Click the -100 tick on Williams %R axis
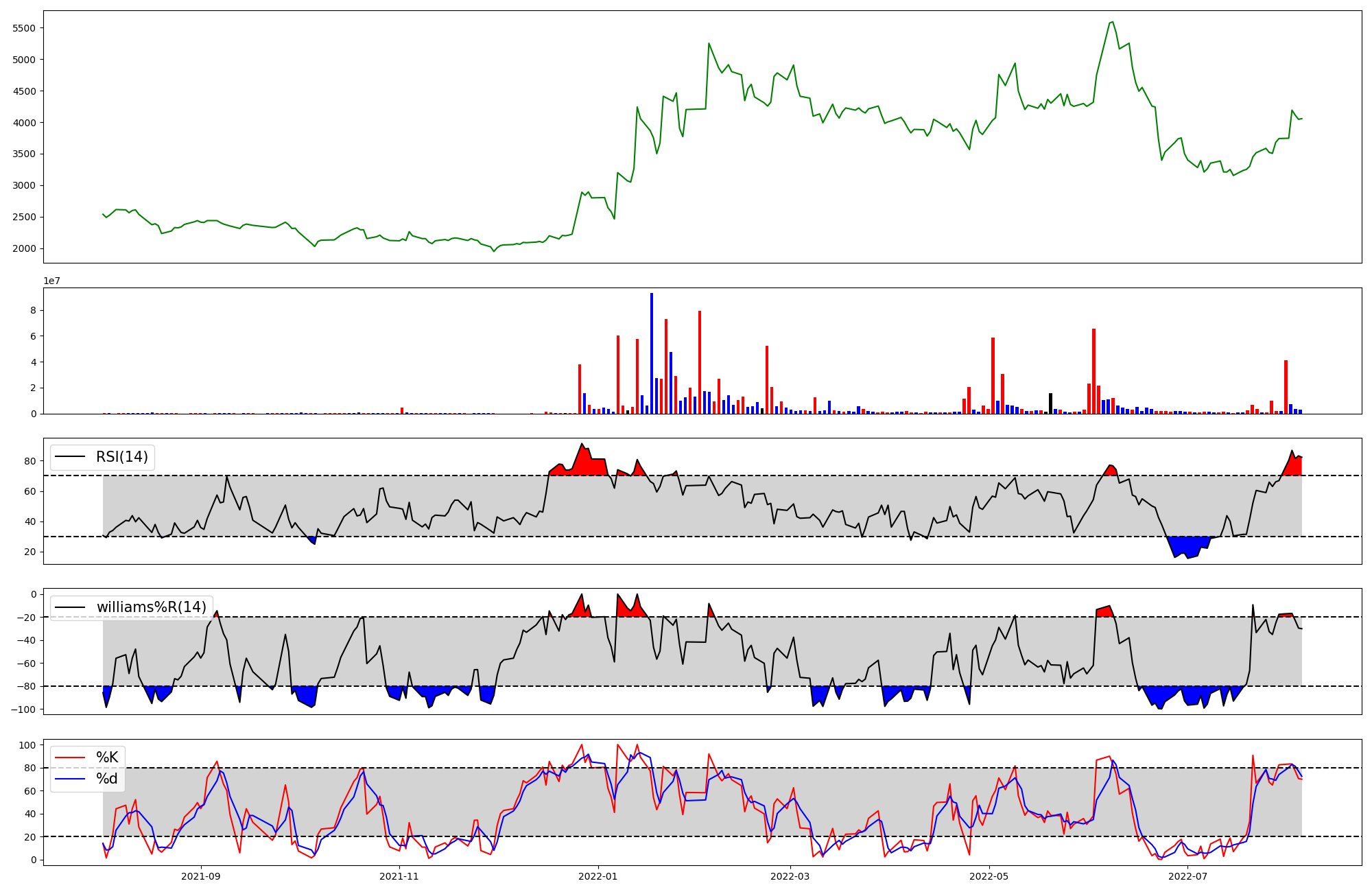Viewport: 1372px width, 892px height. click(x=24, y=709)
